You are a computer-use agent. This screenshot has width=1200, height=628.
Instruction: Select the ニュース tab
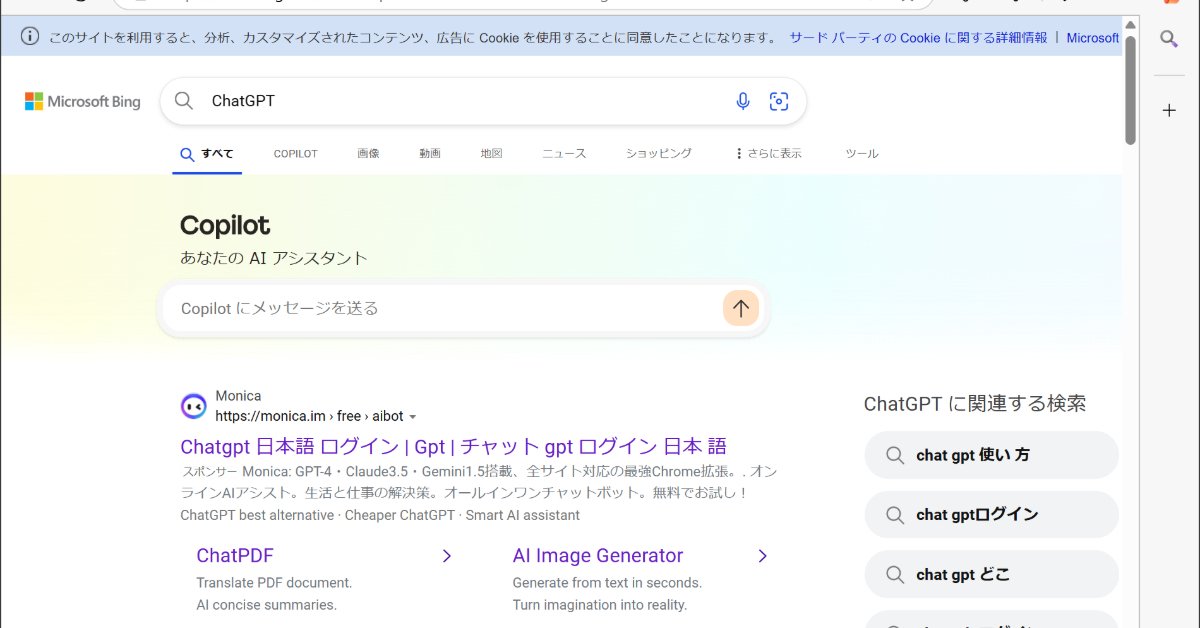(x=563, y=153)
